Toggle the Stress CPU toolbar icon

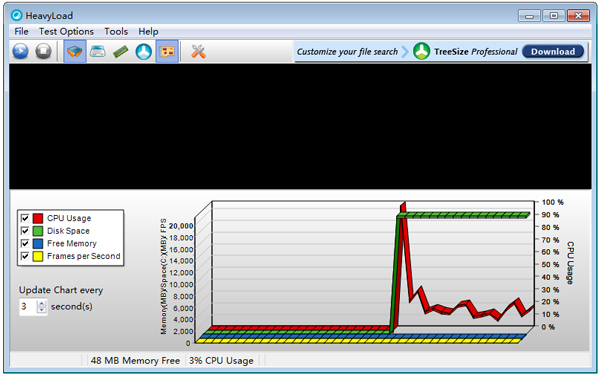pos(75,51)
